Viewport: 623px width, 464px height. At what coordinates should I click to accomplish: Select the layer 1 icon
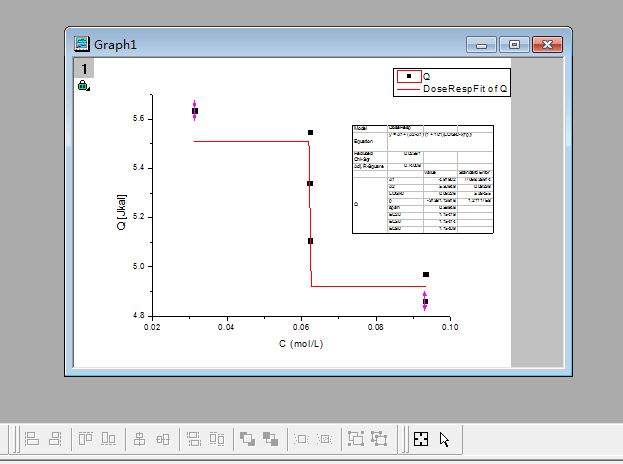pos(84,69)
